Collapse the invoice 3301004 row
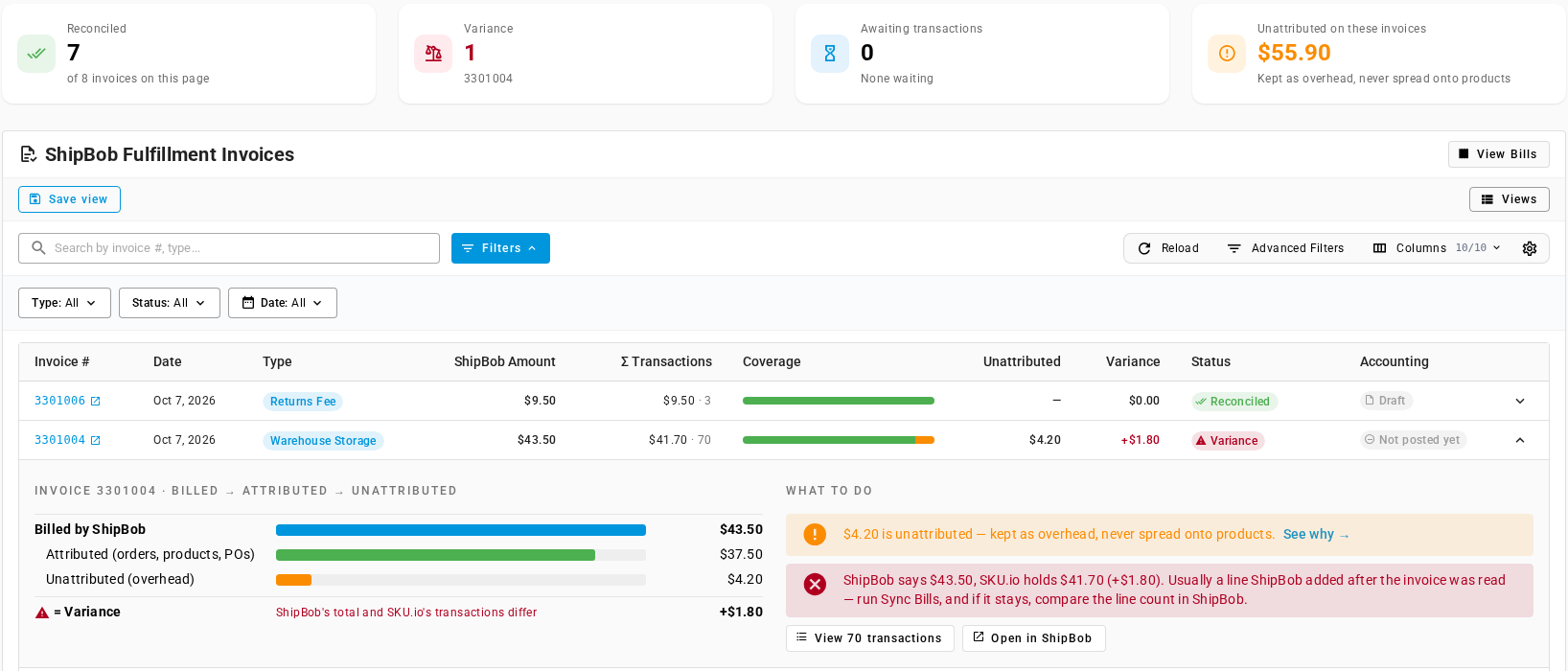This screenshot has height=671, width=1568. [1520, 441]
